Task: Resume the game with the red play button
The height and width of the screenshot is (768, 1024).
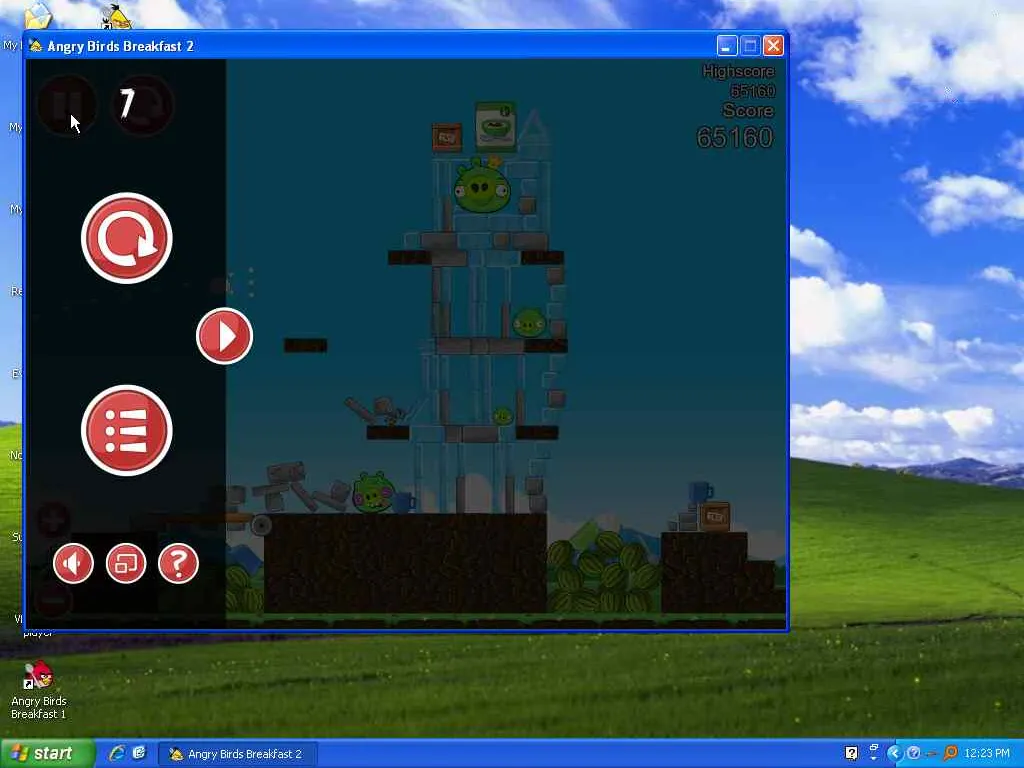Action: (225, 336)
